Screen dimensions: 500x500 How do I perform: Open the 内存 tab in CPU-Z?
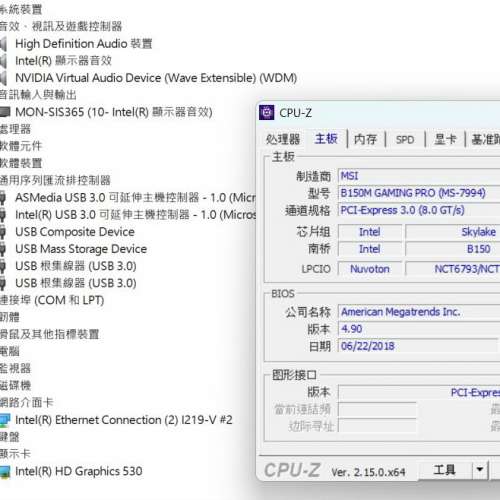click(365, 139)
